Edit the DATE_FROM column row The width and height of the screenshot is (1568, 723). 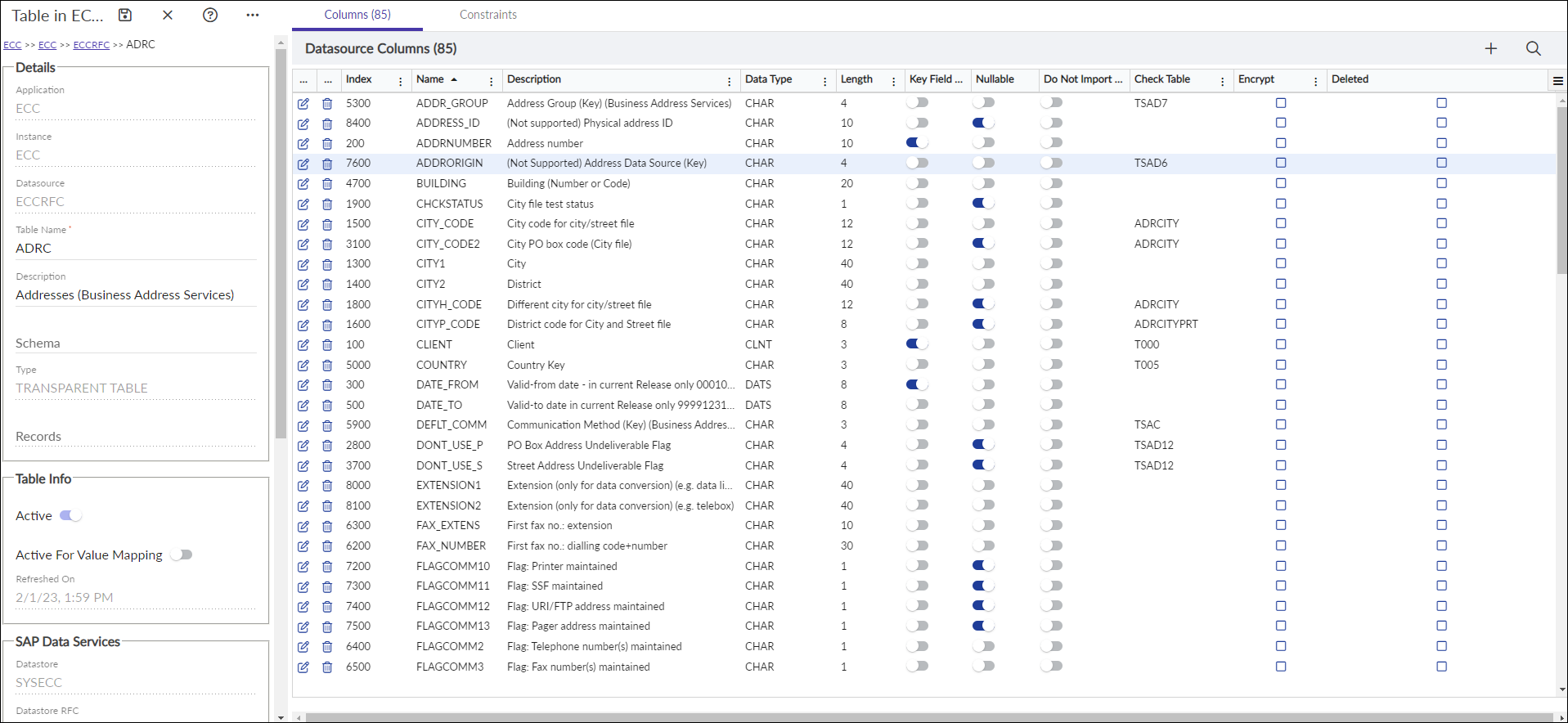303,385
